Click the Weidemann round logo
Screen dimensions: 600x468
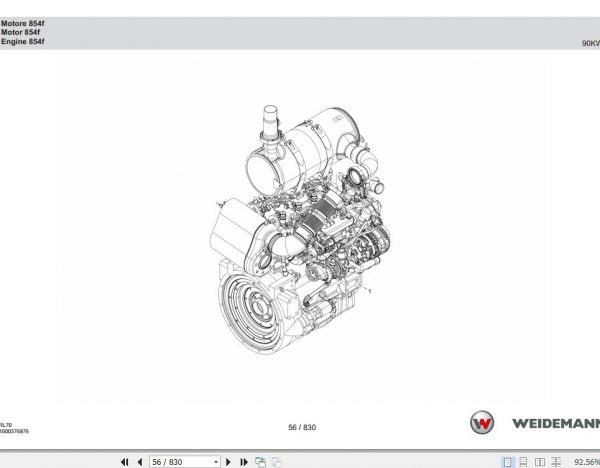point(482,422)
